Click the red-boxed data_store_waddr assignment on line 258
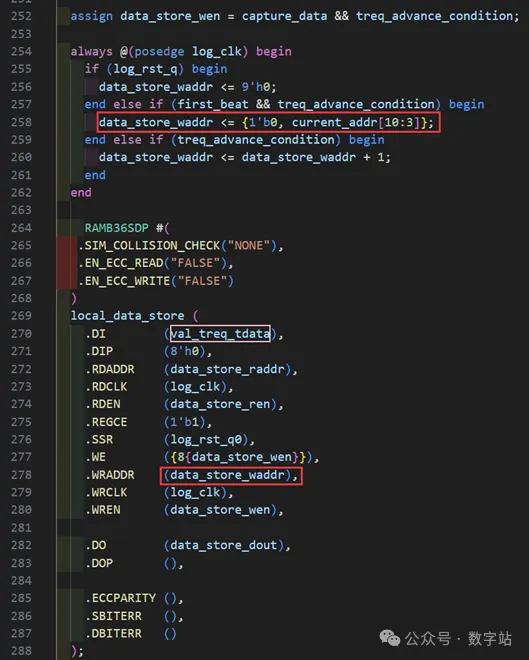529x660 pixels. 268,122
